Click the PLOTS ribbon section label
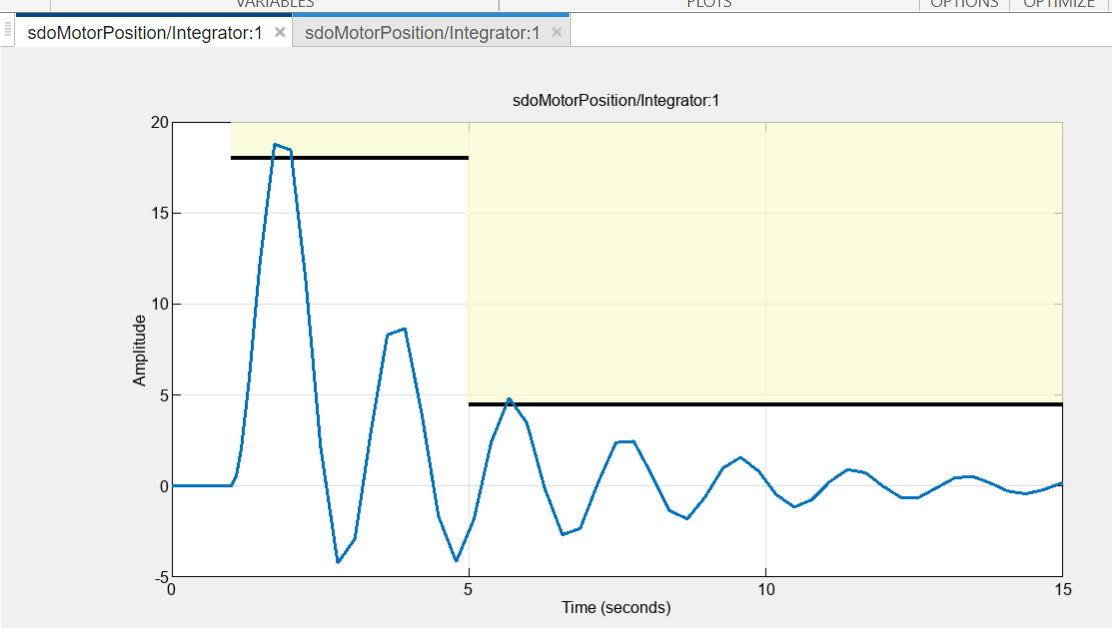The width and height of the screenshot is (1112, 628). tap(708, 4)
